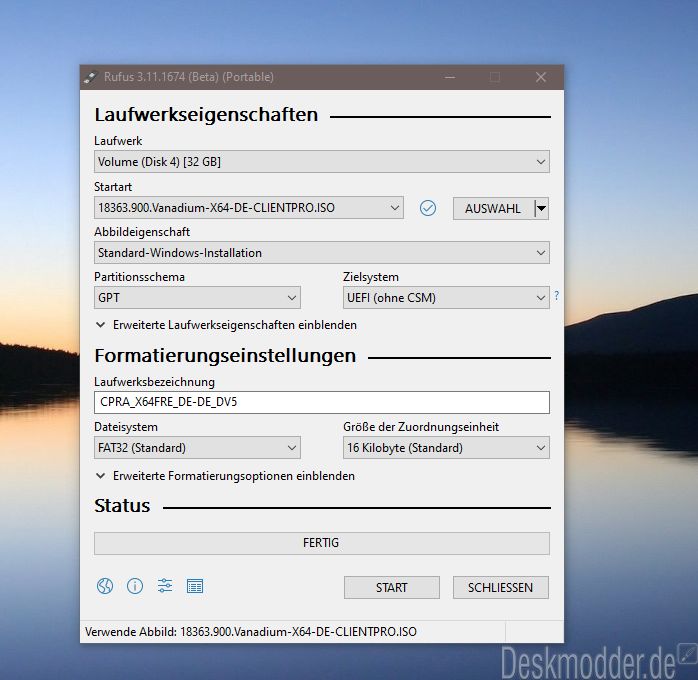
Task: Open the Größe der Zuordnungseinheit dropdown
Action: (445, 448)
